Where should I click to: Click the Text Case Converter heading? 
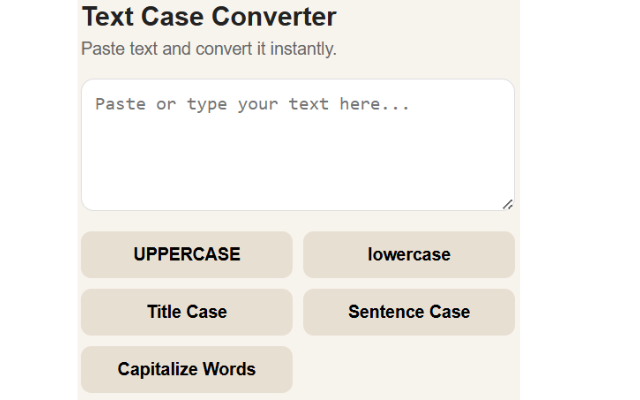(x=209, y=17)
